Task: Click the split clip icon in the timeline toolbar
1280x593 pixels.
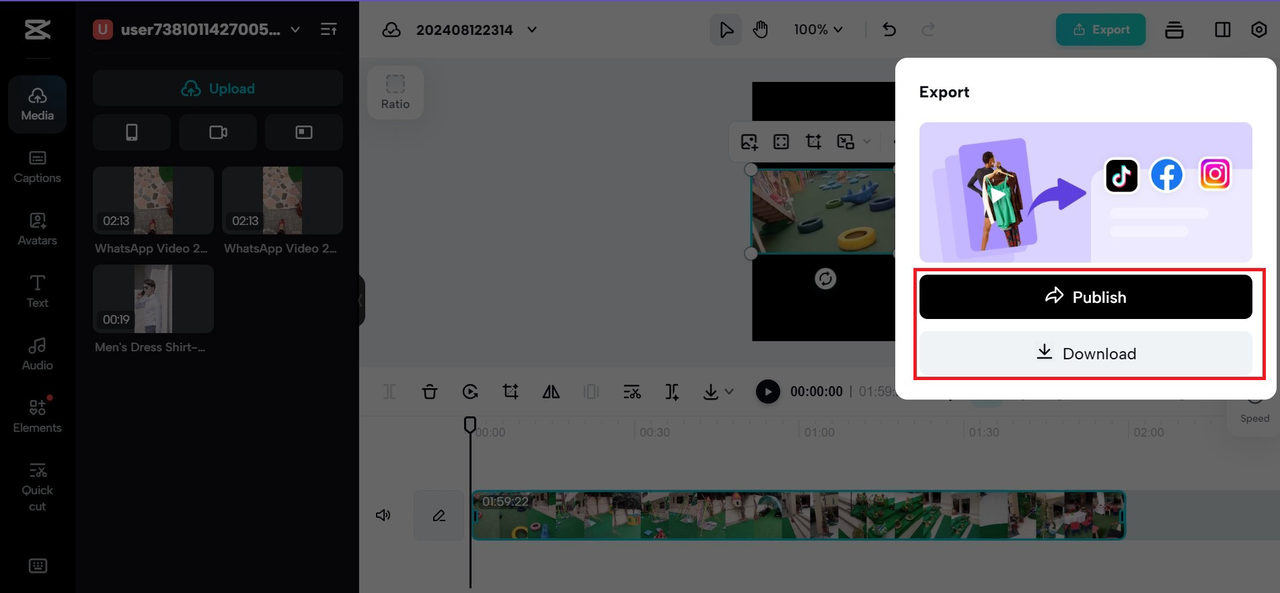Action: (x=390, y=392)
